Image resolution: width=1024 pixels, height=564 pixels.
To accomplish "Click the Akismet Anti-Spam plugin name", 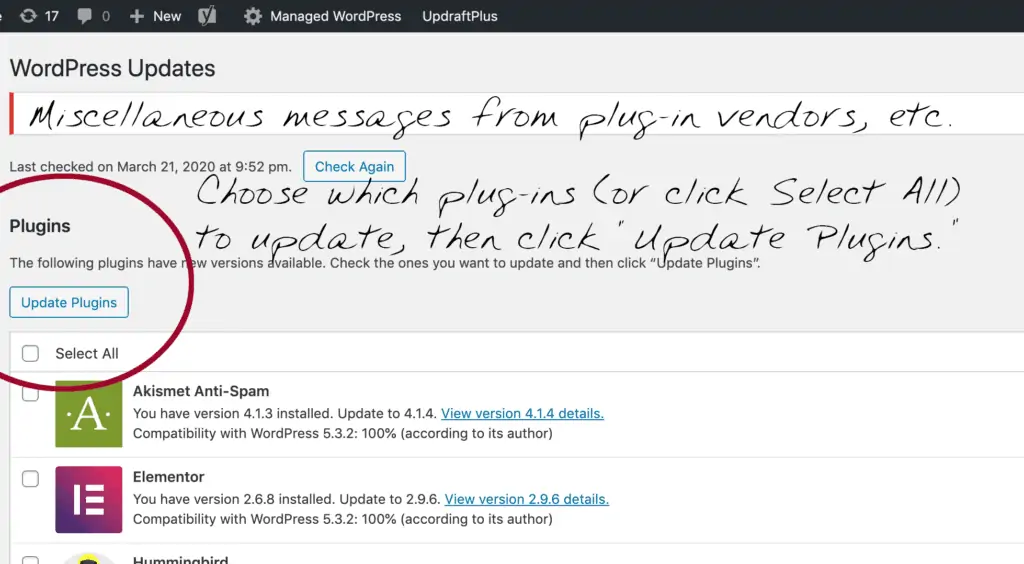I will tap(201, 391).
